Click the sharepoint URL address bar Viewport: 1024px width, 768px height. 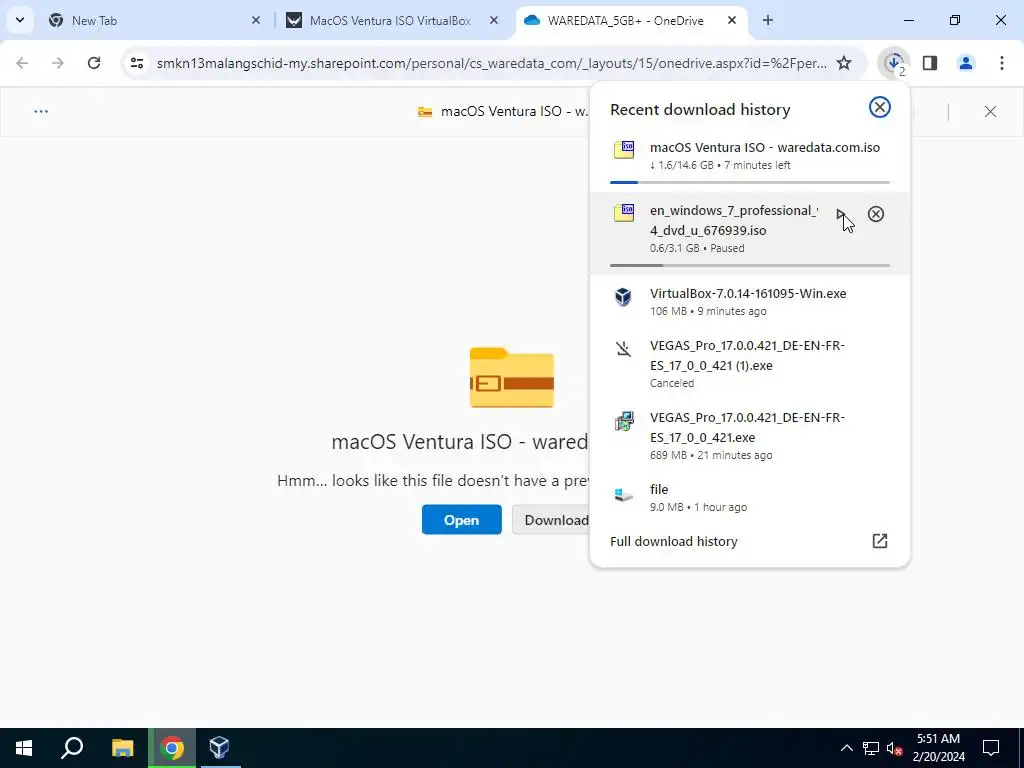tap(491, 63)
